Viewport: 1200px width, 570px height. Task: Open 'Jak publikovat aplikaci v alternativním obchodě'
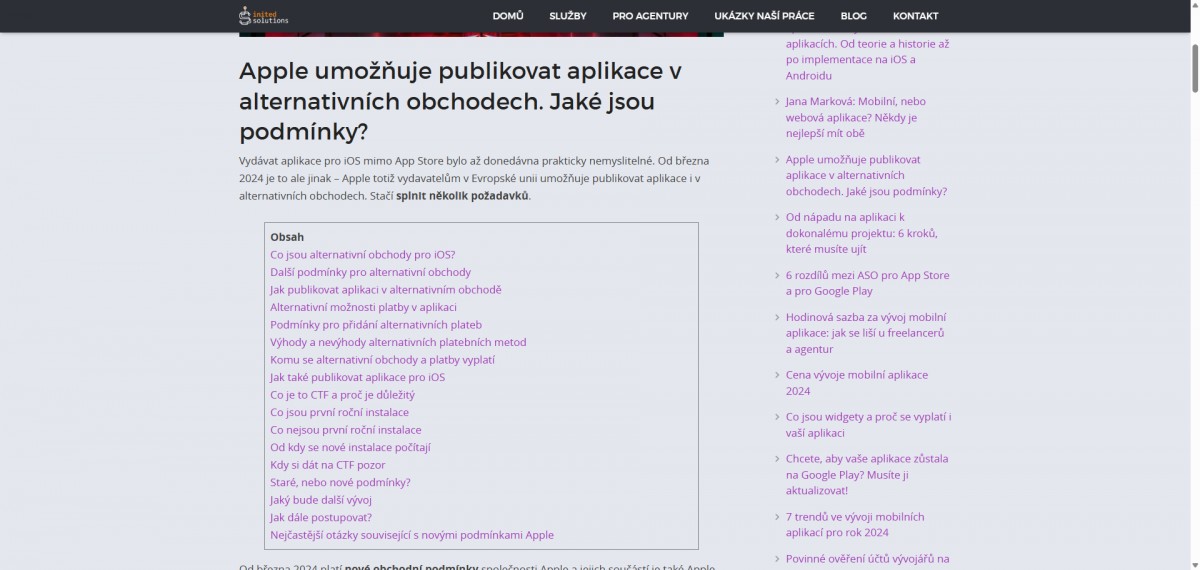pos(385,289)
